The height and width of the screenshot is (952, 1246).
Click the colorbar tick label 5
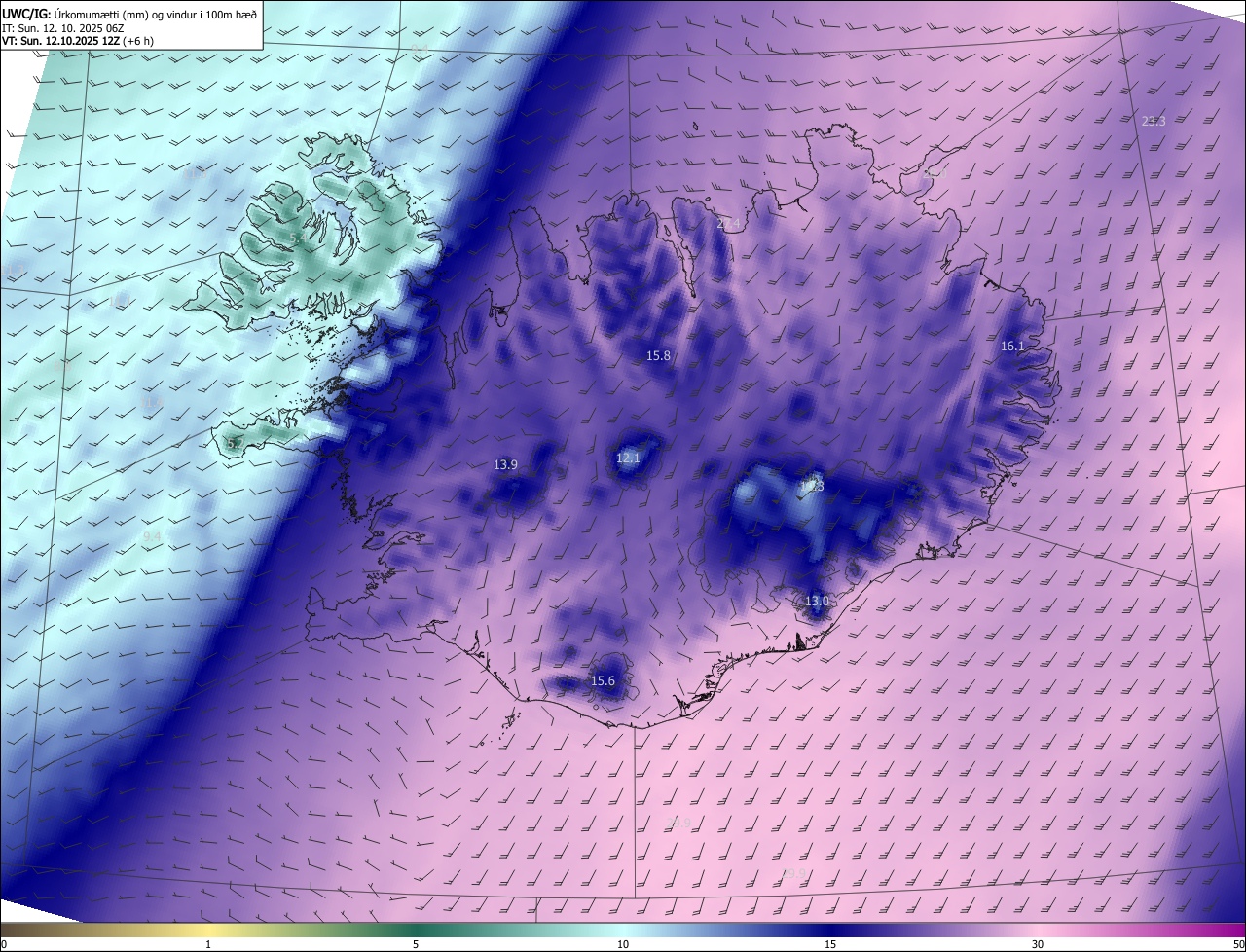(416, 944)
